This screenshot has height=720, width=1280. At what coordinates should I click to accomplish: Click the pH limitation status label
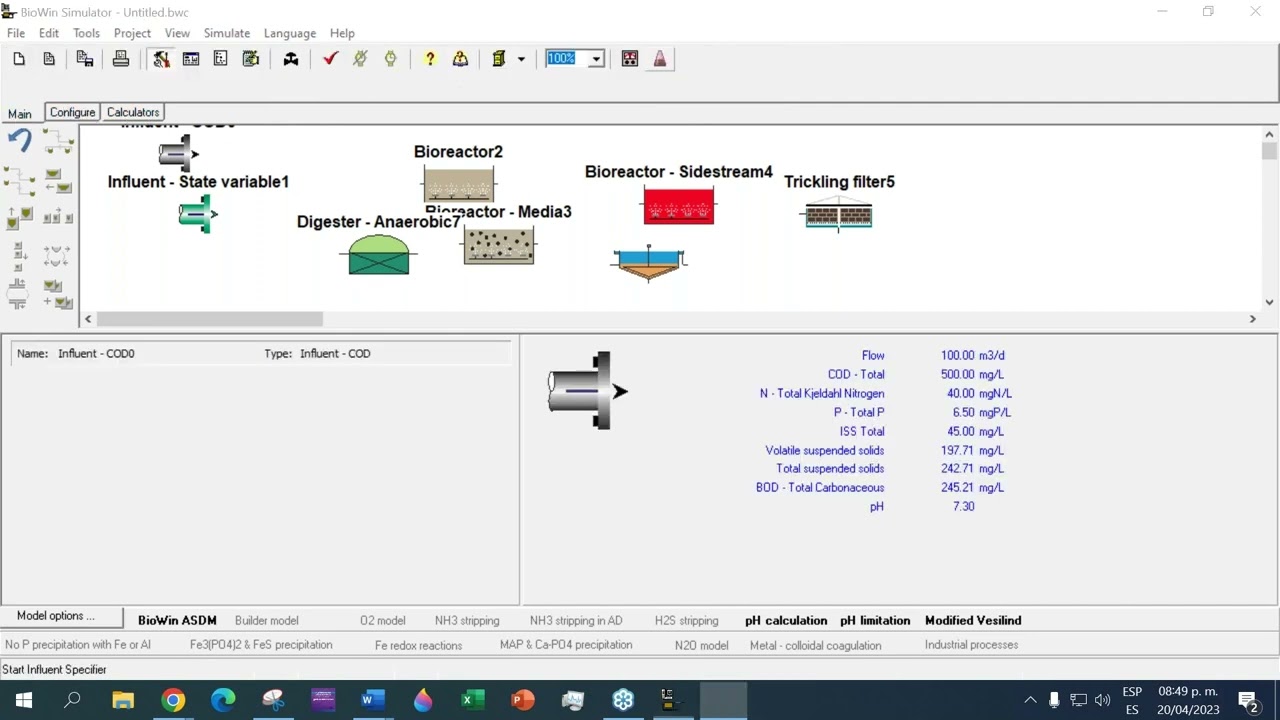click(x=875, y=620)
